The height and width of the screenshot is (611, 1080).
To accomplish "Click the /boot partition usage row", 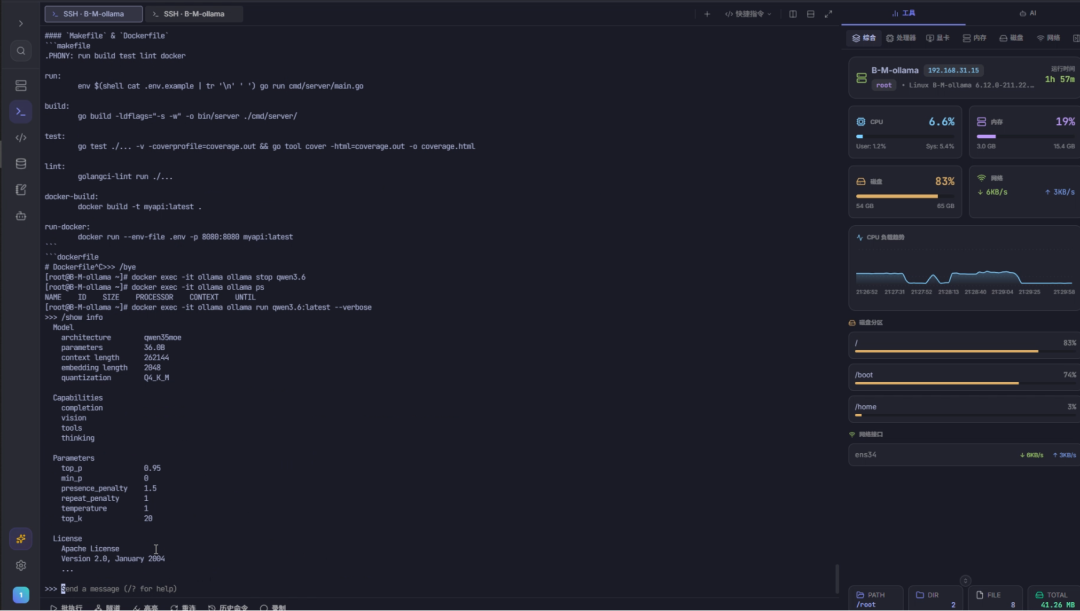I will [x=964, y=377].
